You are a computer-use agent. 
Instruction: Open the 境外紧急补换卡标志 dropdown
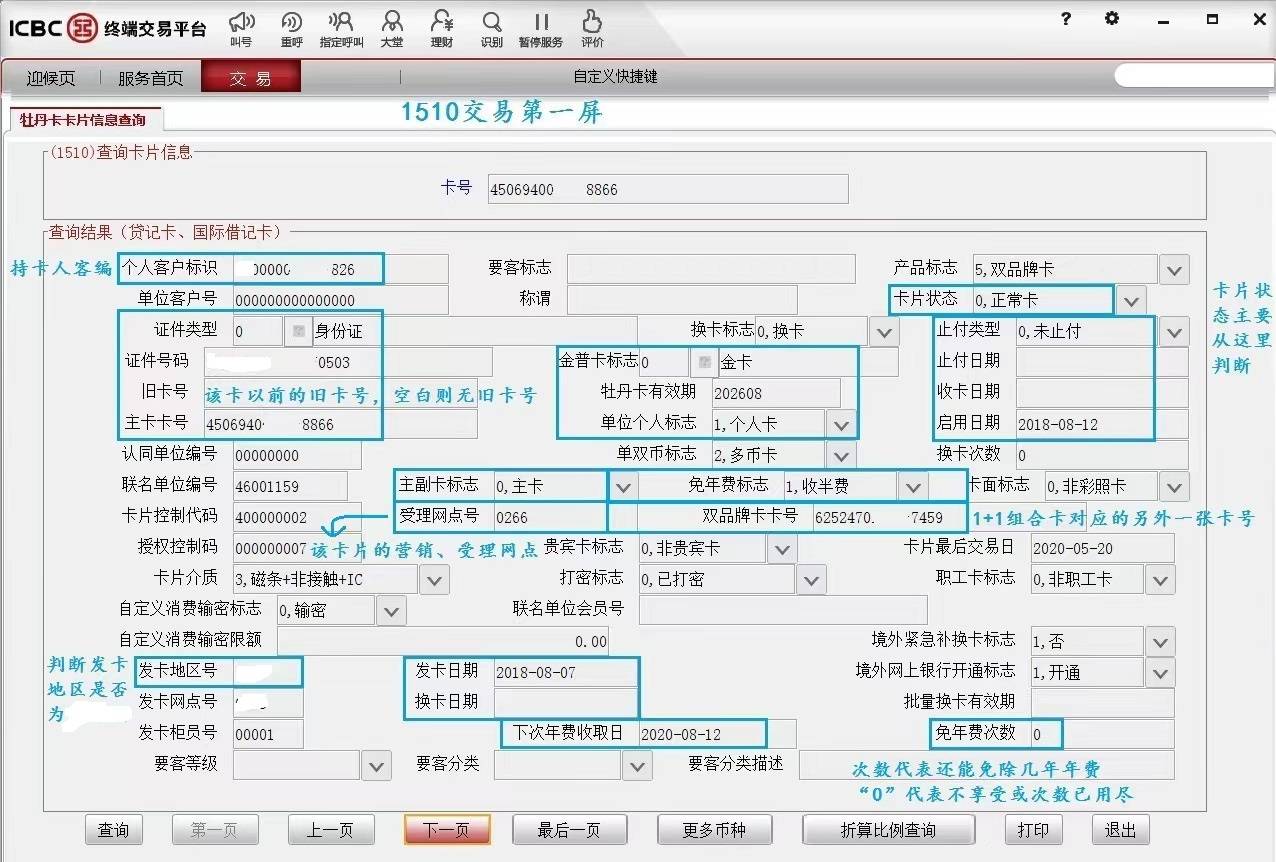(1160, 641)
